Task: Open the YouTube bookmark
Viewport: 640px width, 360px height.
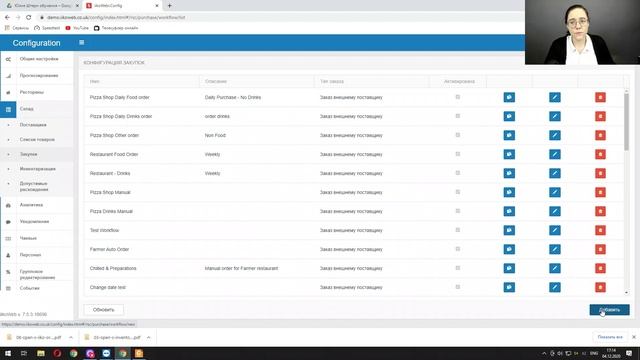Action: [x=77, y=28]
